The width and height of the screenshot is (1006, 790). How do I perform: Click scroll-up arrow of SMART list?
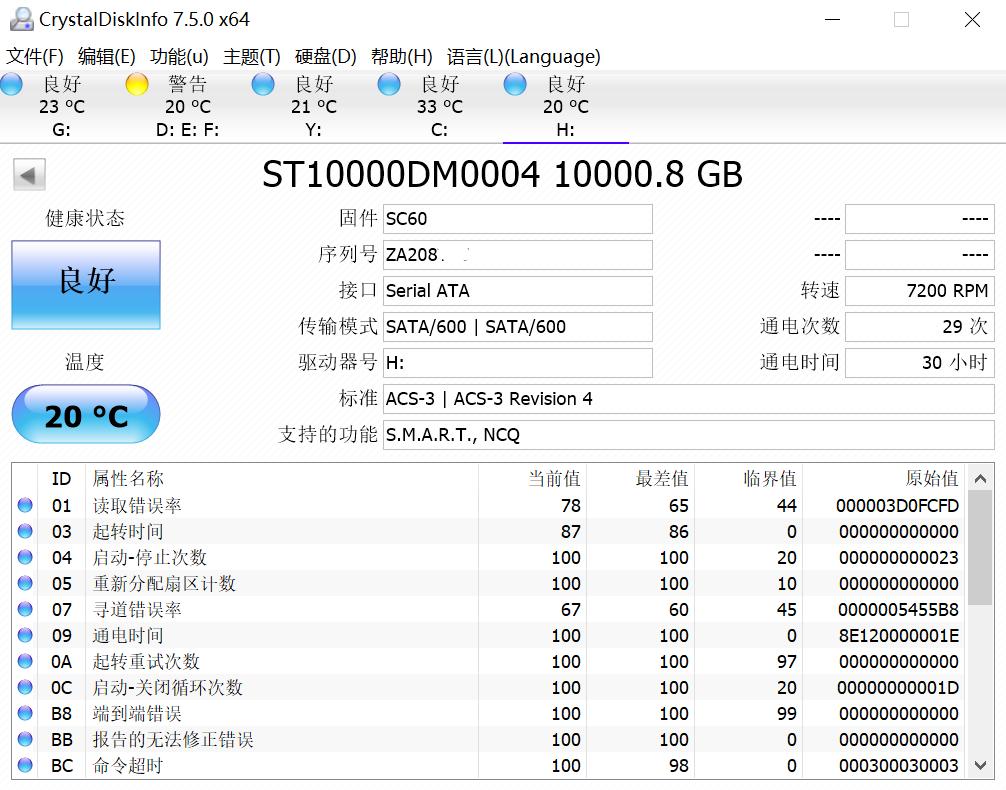[980, 479]
